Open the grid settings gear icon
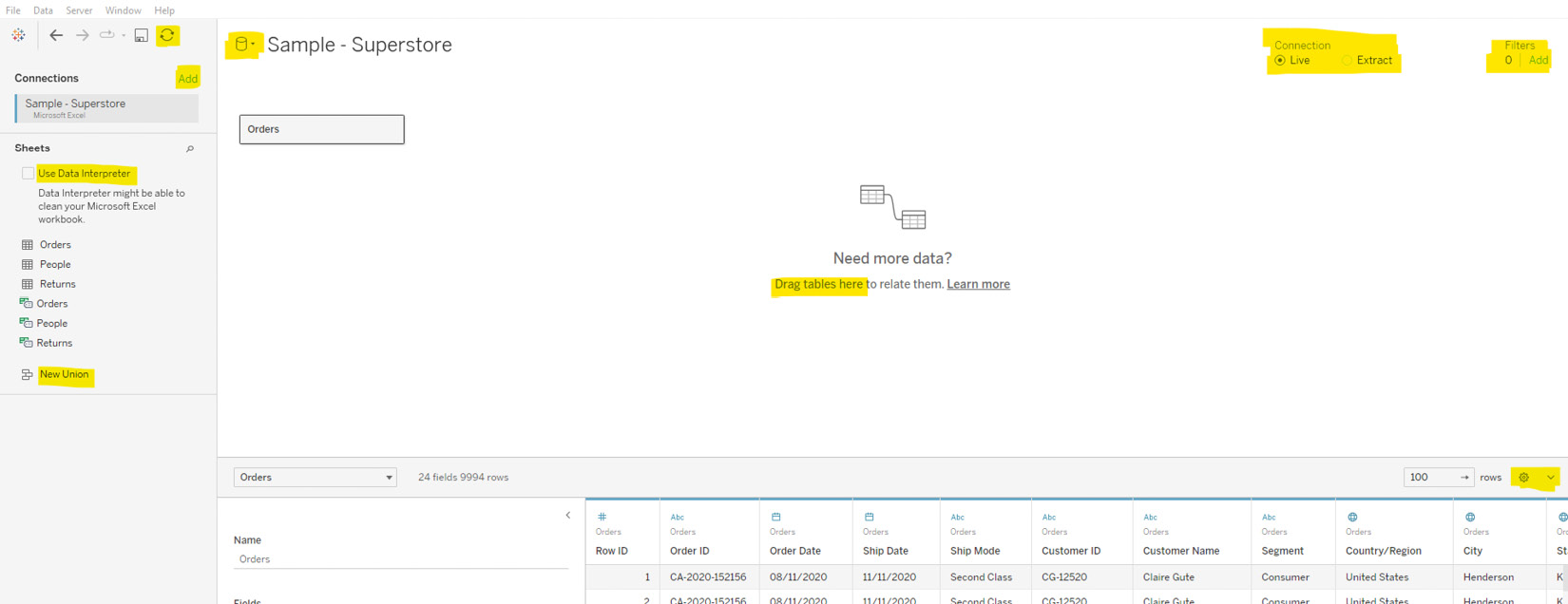The width and height of the screenshot is (1568, 604). click(1524, 478)
